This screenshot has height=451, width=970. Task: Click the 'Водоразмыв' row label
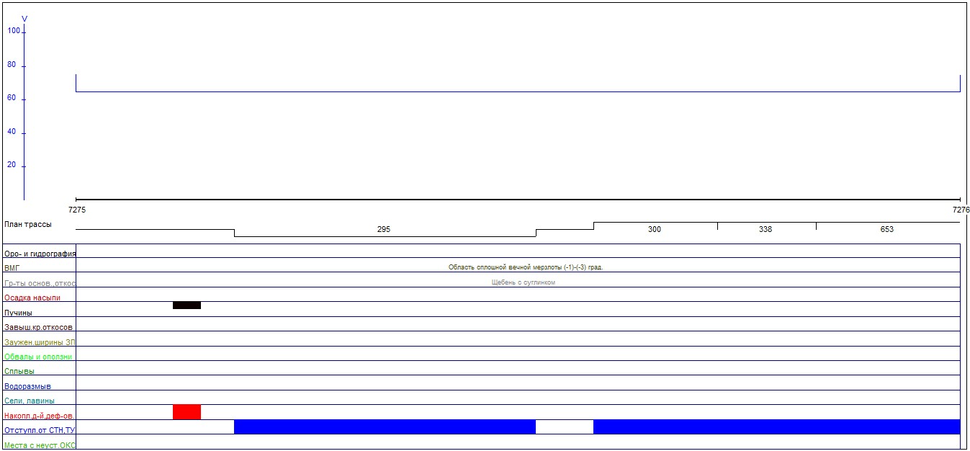(27, 387)
